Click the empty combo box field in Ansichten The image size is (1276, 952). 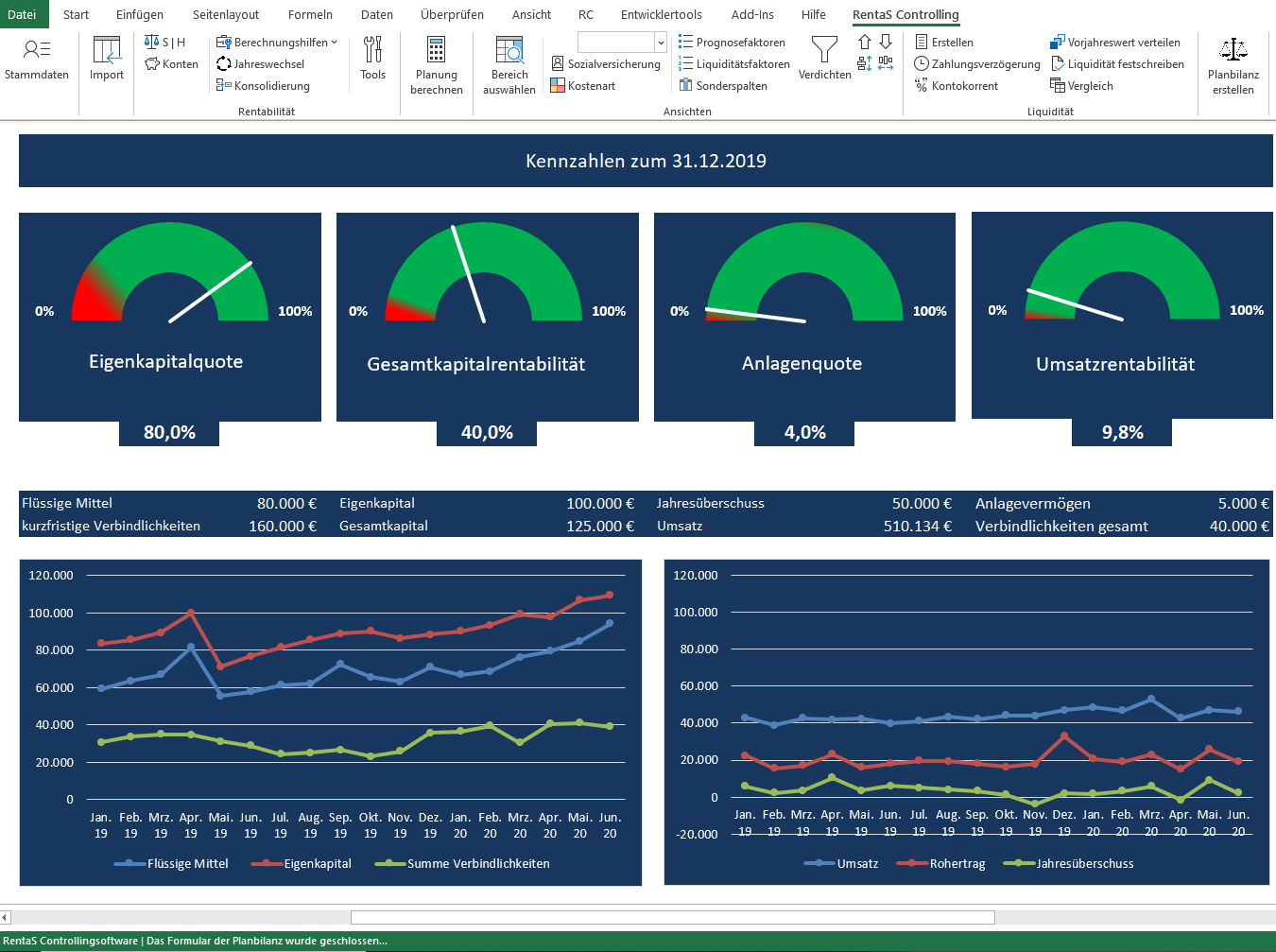coord(616,43)
